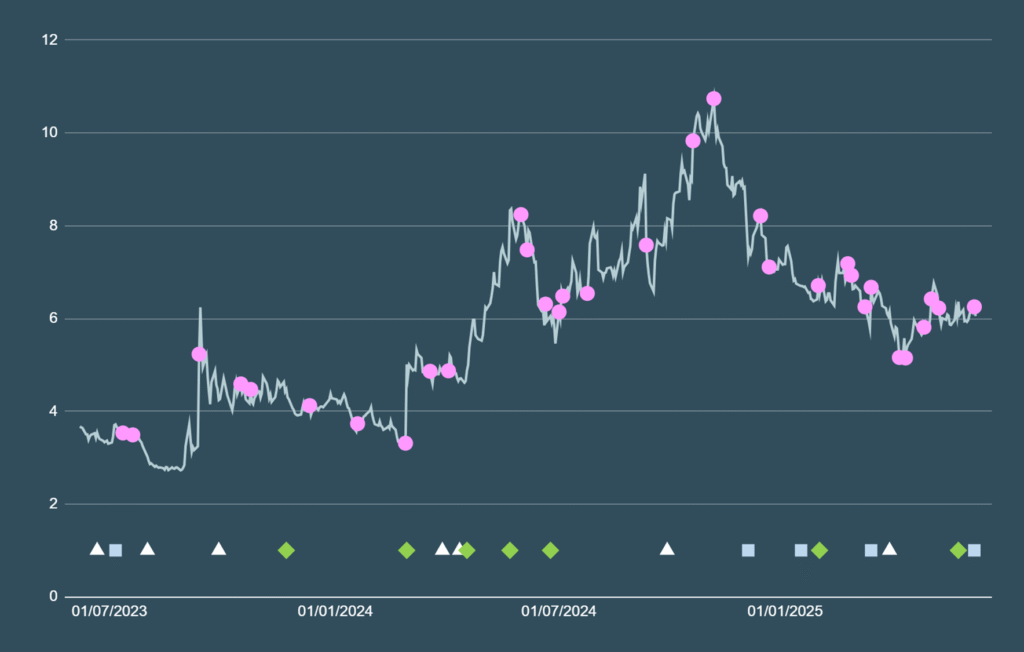Select green diamond directly below the lowest pink dot
Viewport: 1024px width, 652px height.
(406, 551)
